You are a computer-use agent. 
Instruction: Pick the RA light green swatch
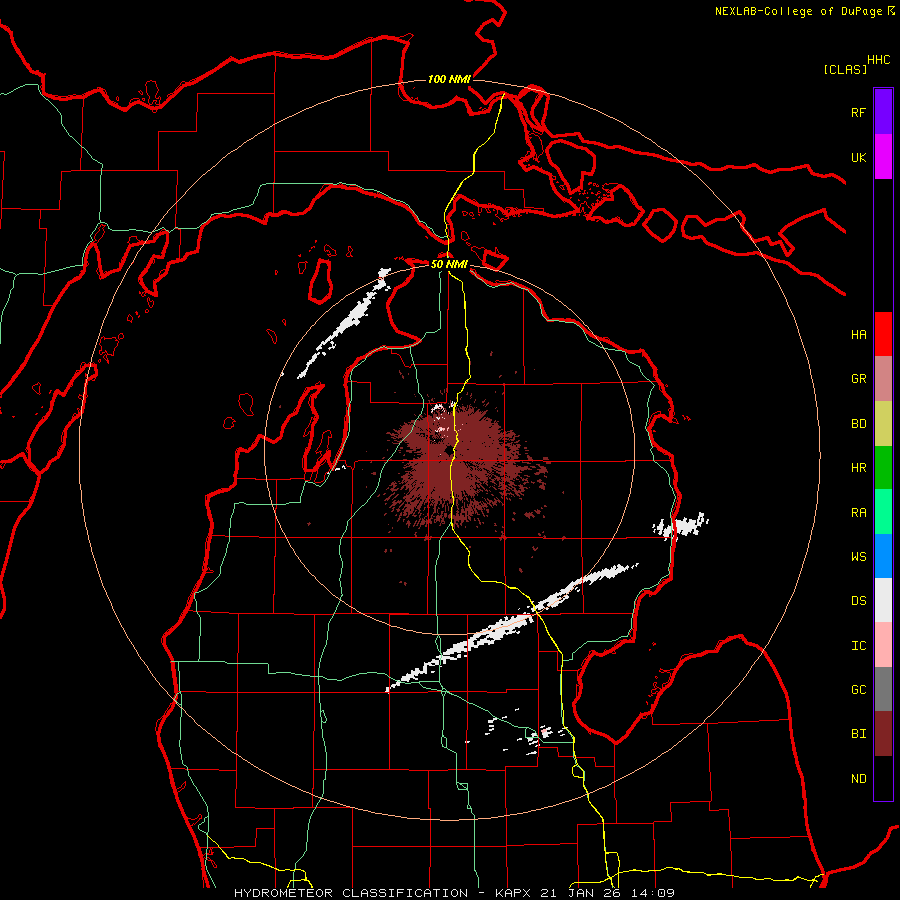[x=883, y=512]
